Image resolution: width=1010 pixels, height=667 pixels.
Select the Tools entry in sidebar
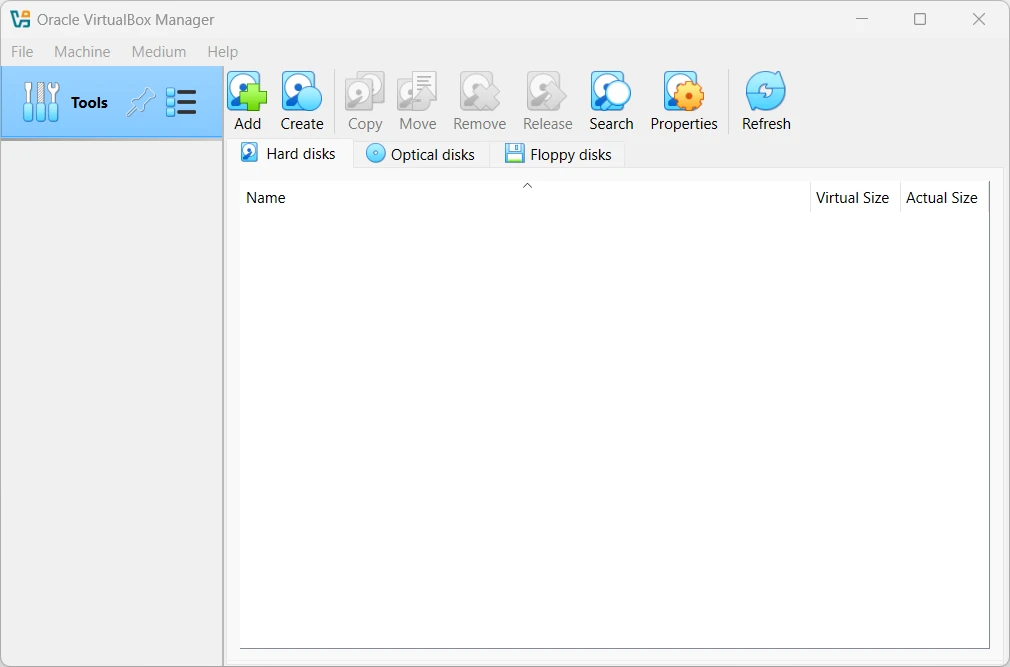point(111,102)
